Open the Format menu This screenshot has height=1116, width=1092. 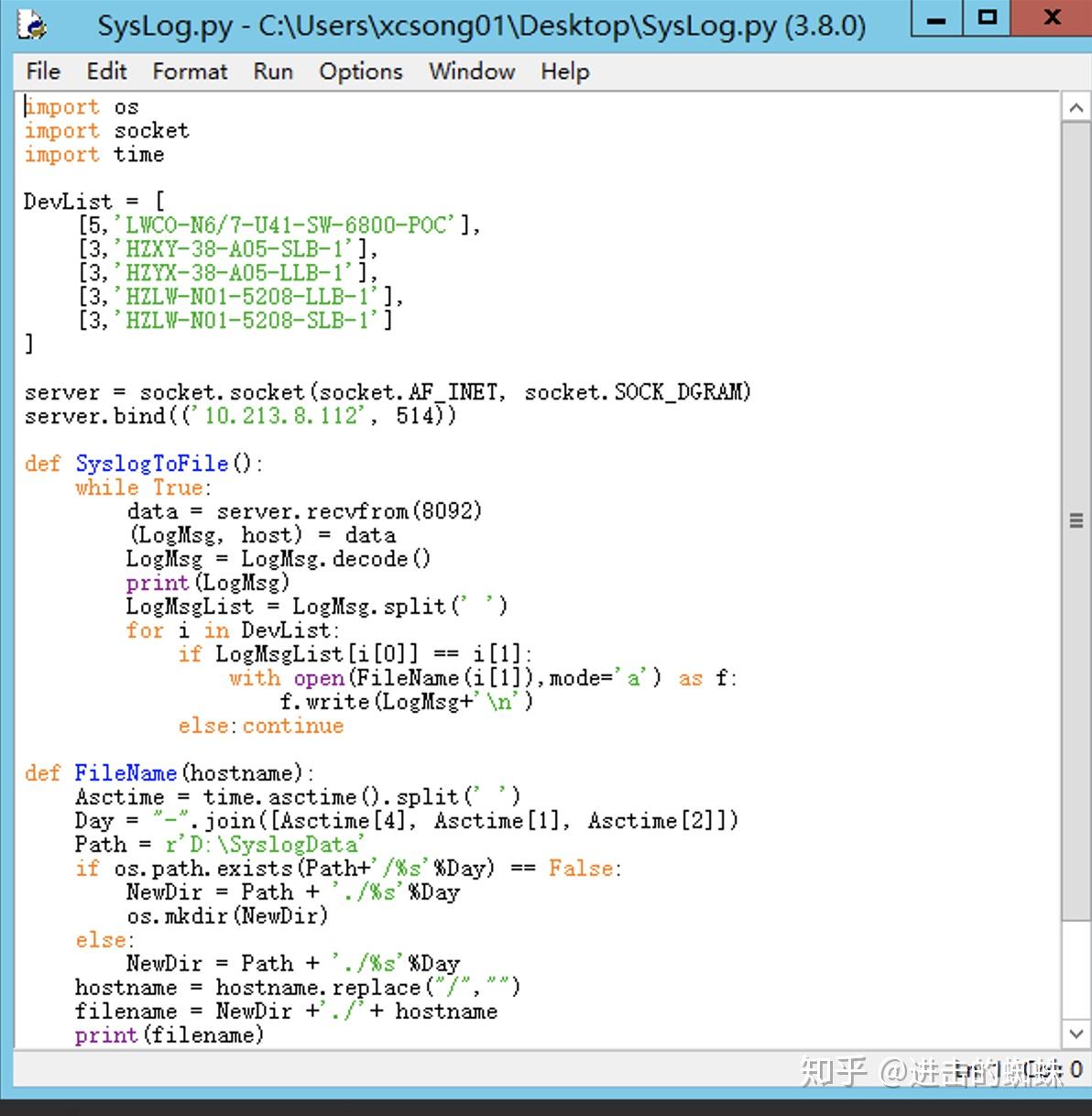click(189, 71)
